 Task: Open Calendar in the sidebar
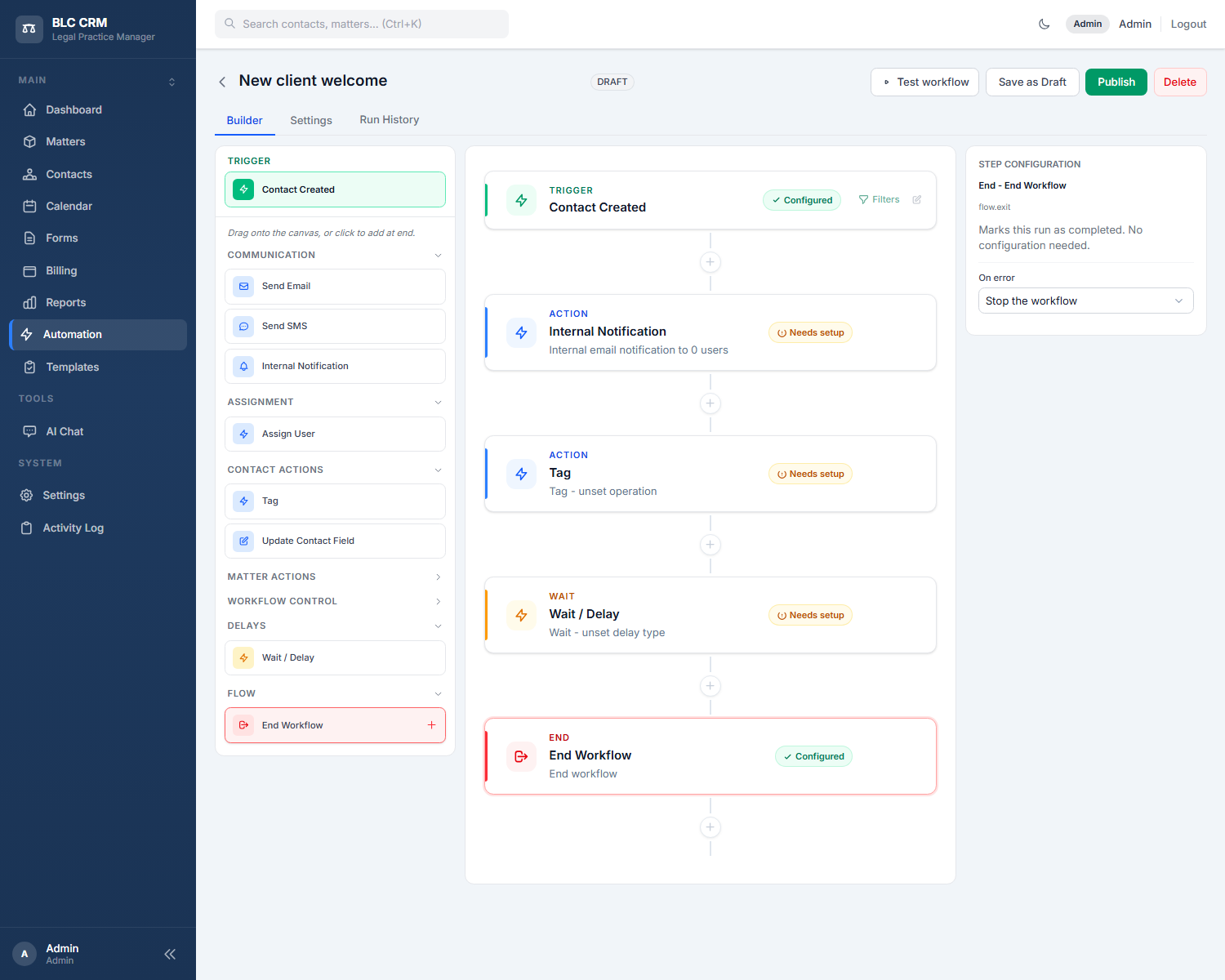coord(98,206)
